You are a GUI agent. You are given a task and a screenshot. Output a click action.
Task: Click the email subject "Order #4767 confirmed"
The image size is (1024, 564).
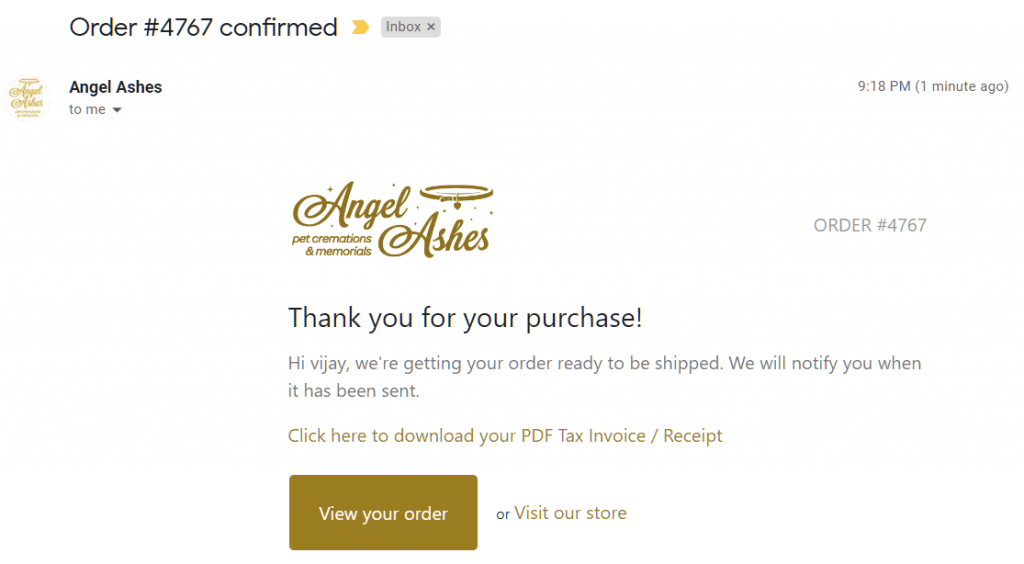pos(203,27)
